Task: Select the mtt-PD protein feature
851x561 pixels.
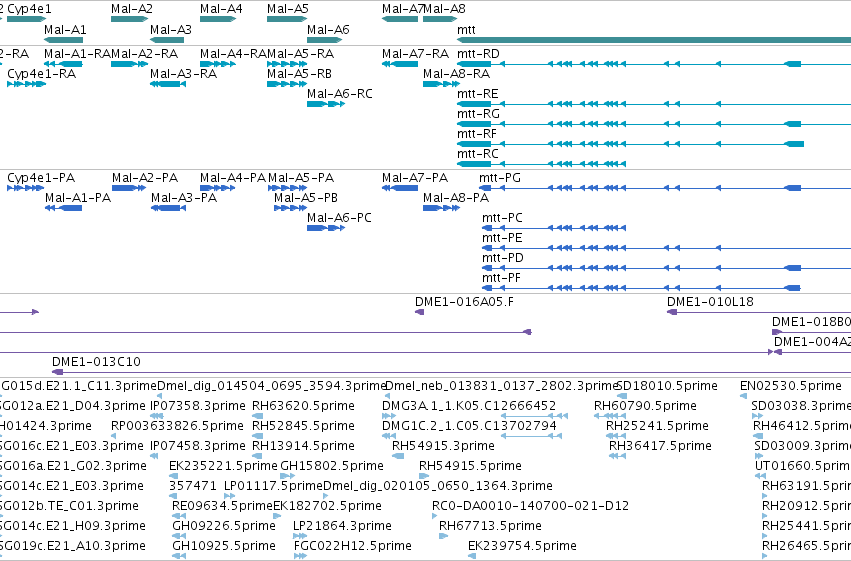Action: click(666, 269)
